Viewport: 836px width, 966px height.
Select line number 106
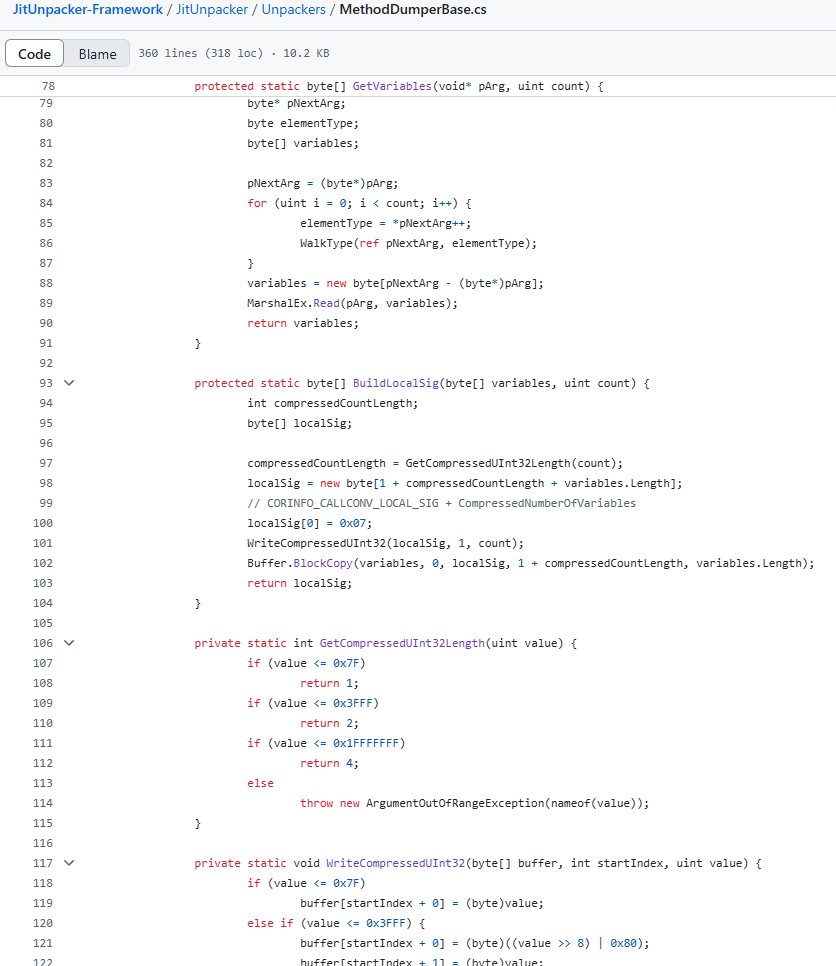(43, 643)
